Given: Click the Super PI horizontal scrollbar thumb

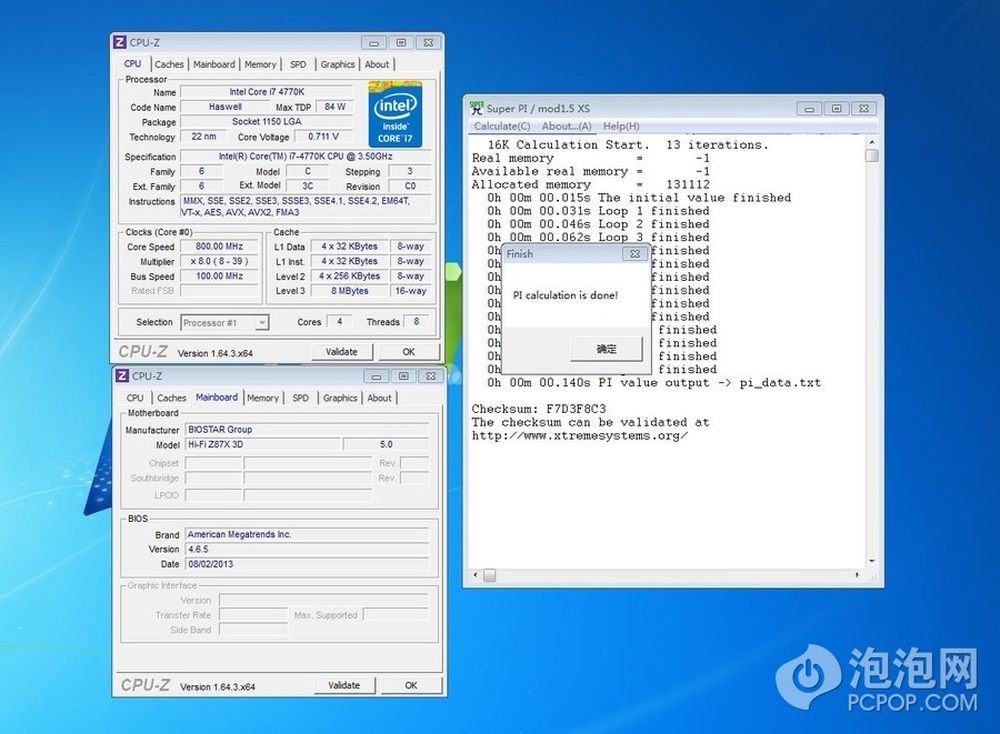Looking at the screenshot, I should click(x=489, y=575).
